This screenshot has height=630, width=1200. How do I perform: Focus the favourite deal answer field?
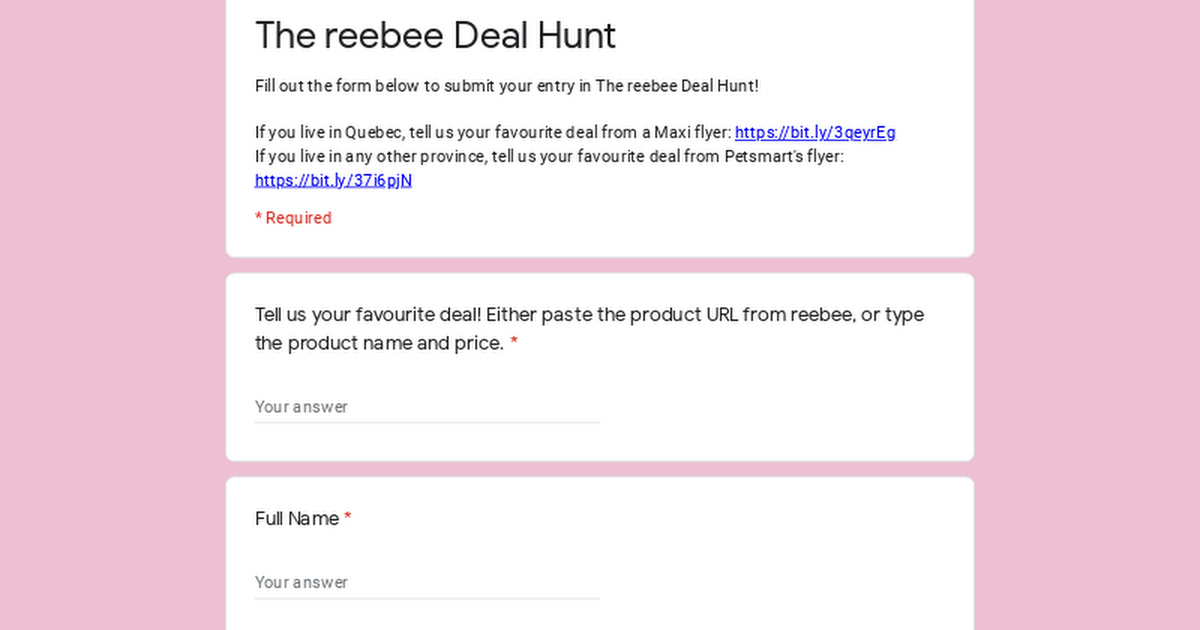pyautogui.click(x=427, y=407)
